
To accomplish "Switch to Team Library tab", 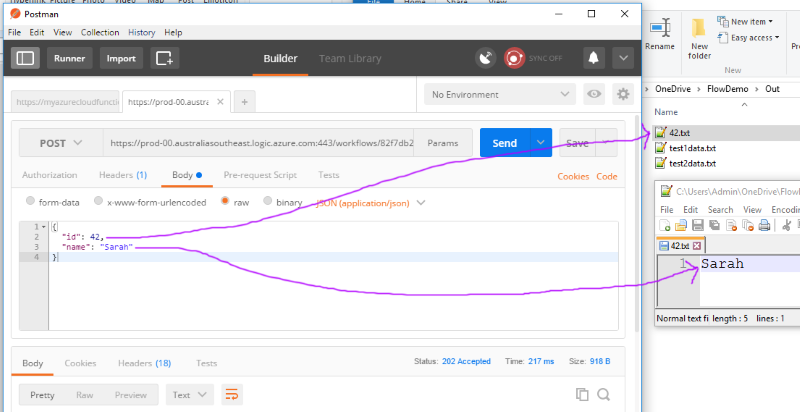I will click(x=350, y=58).
